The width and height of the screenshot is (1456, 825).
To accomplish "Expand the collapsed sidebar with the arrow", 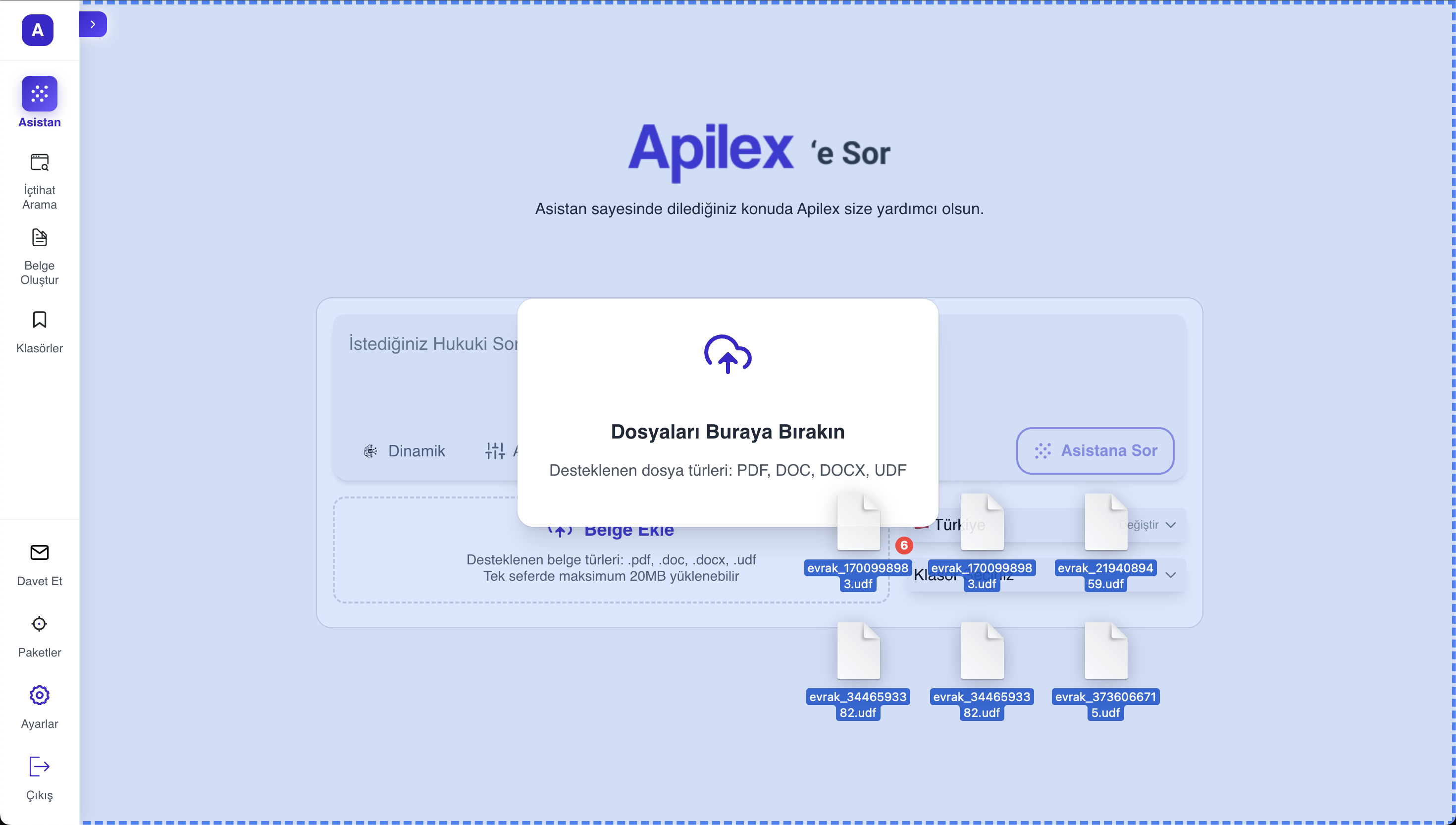I will click(93, 24).
